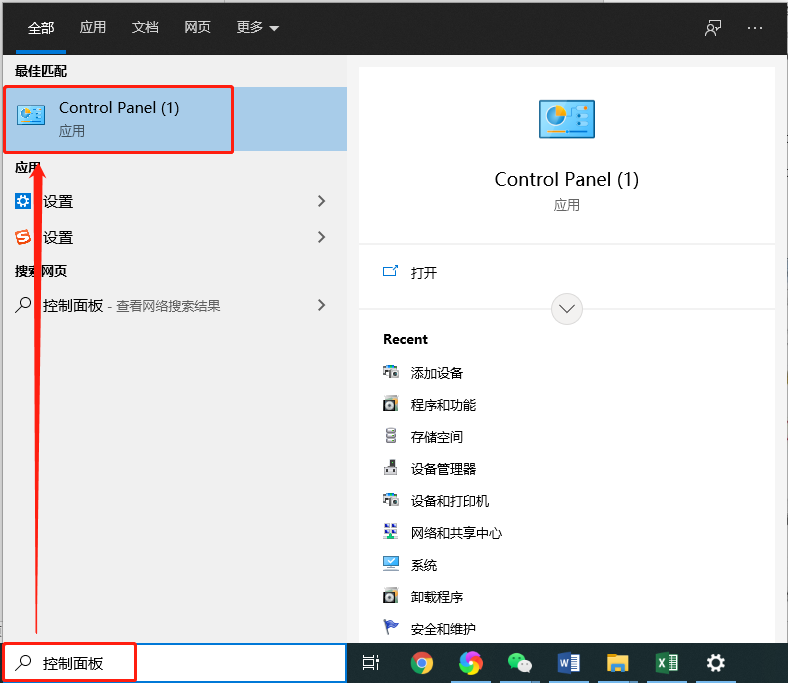Viewport: 788px width, 683px height.
Task: Click the 程序和功能 icon in Recent
Action: pyautogui.click(x=390, y=404)
